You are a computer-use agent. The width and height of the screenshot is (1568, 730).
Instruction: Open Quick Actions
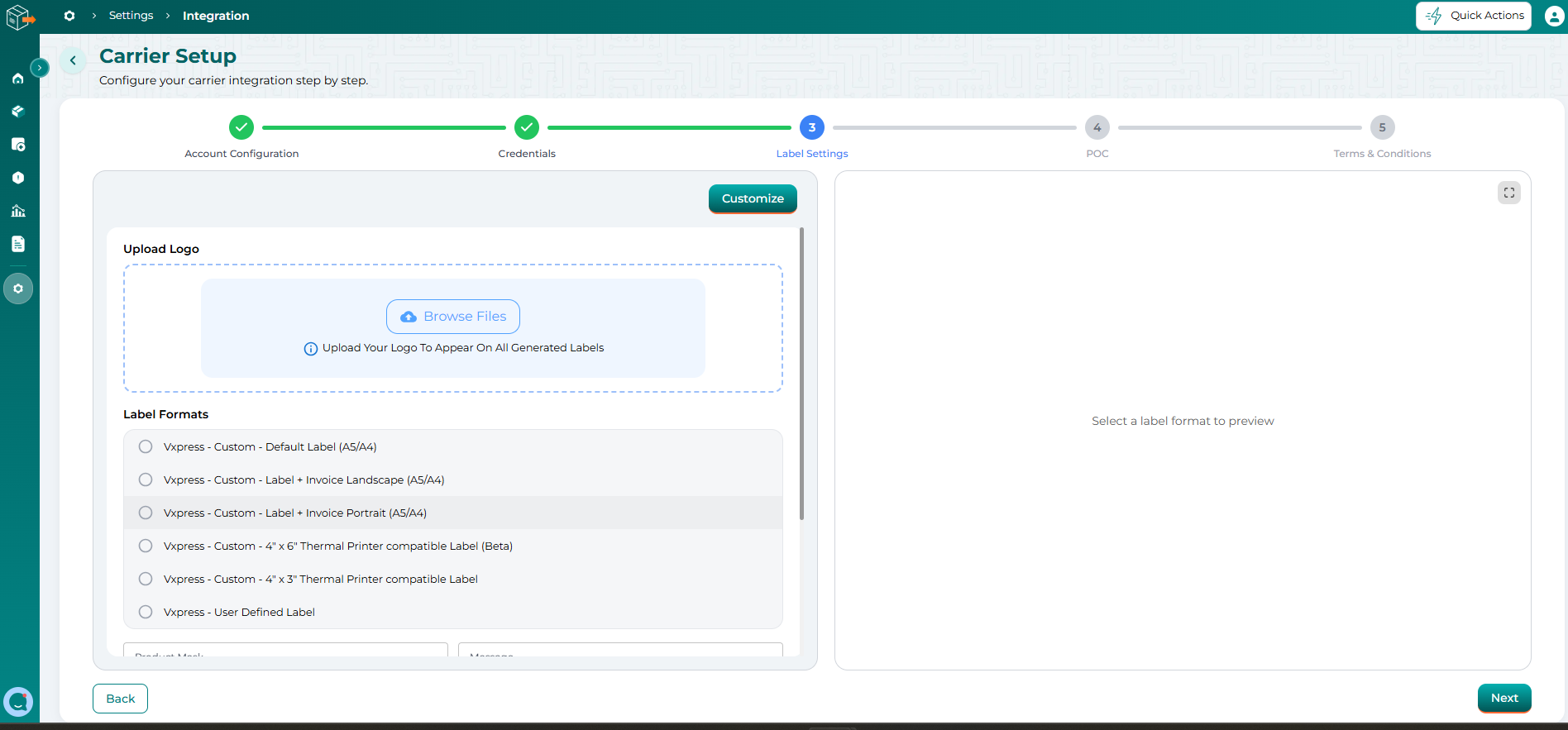pyautogui.click(x=1474, y=16)
